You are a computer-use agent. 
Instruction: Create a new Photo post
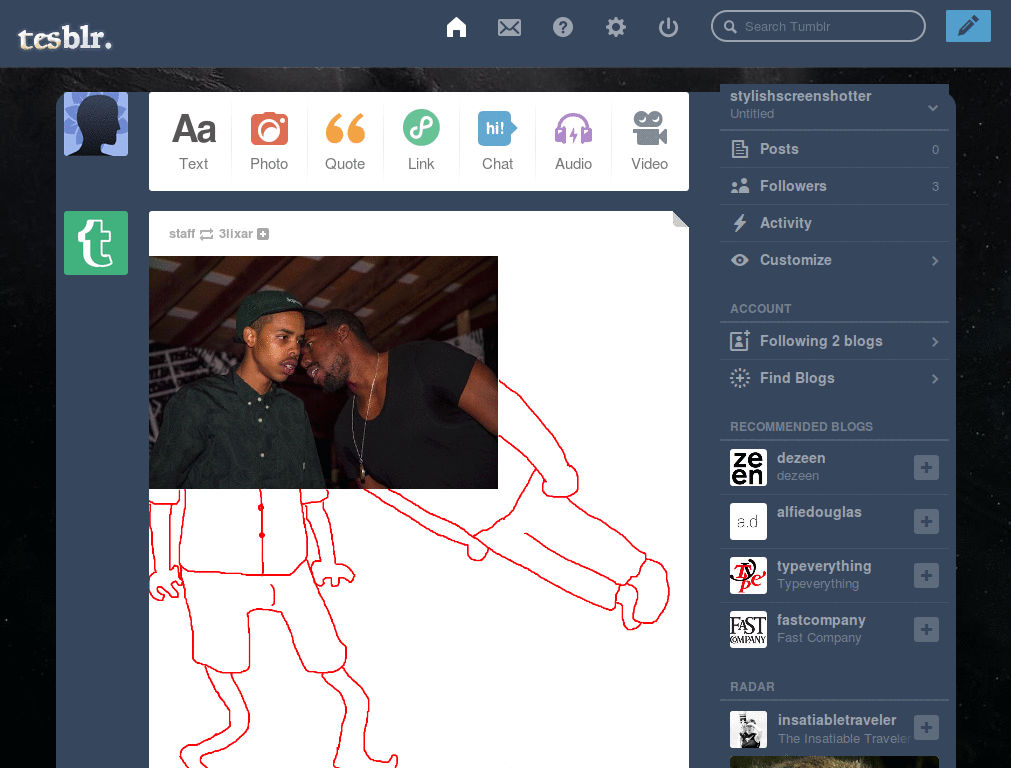[x=269, y=141]
